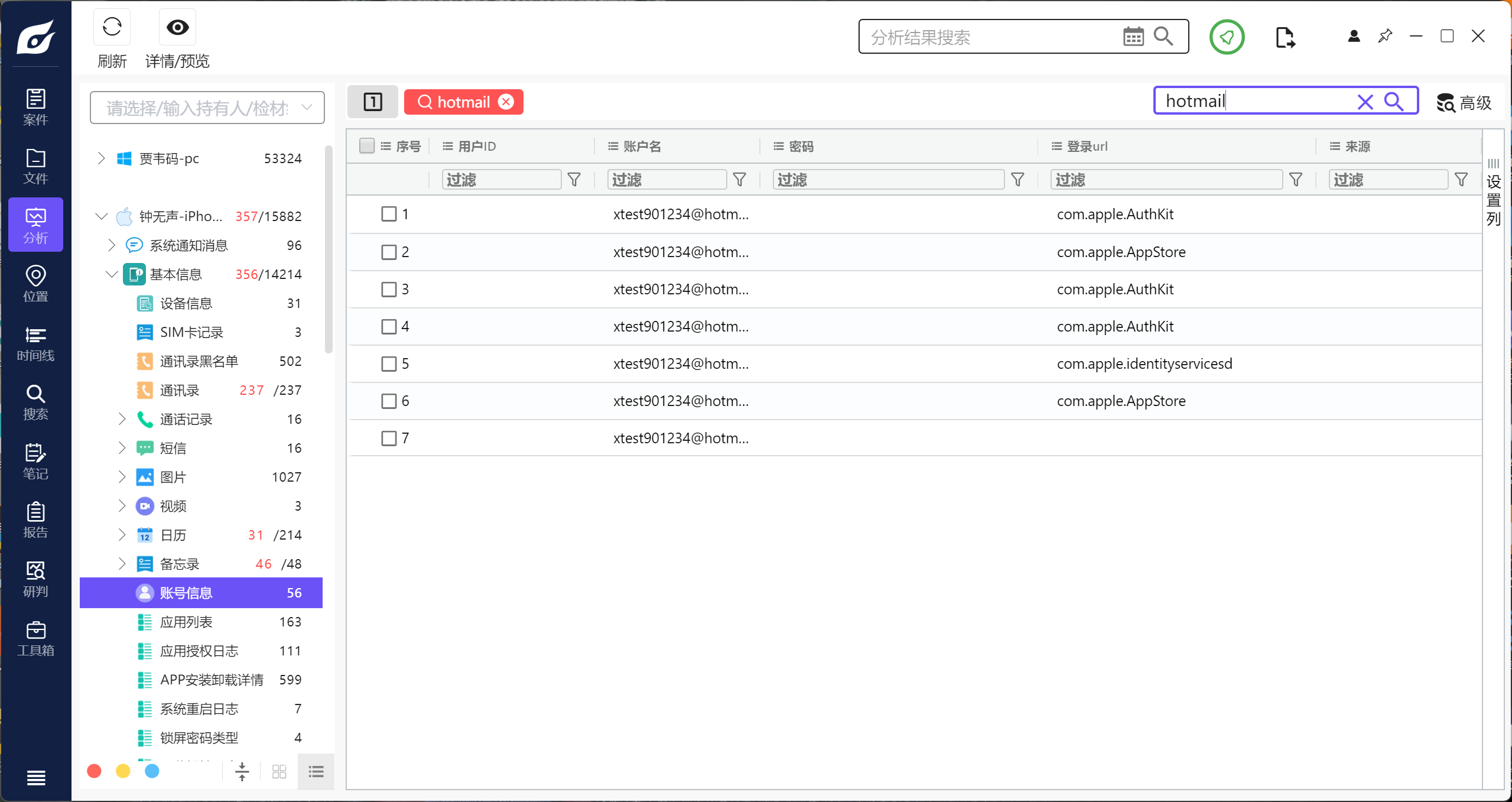Click the 高级 advanced search button
The width and height of the screenshot is (1512, 802).
tap(1464, 103)
